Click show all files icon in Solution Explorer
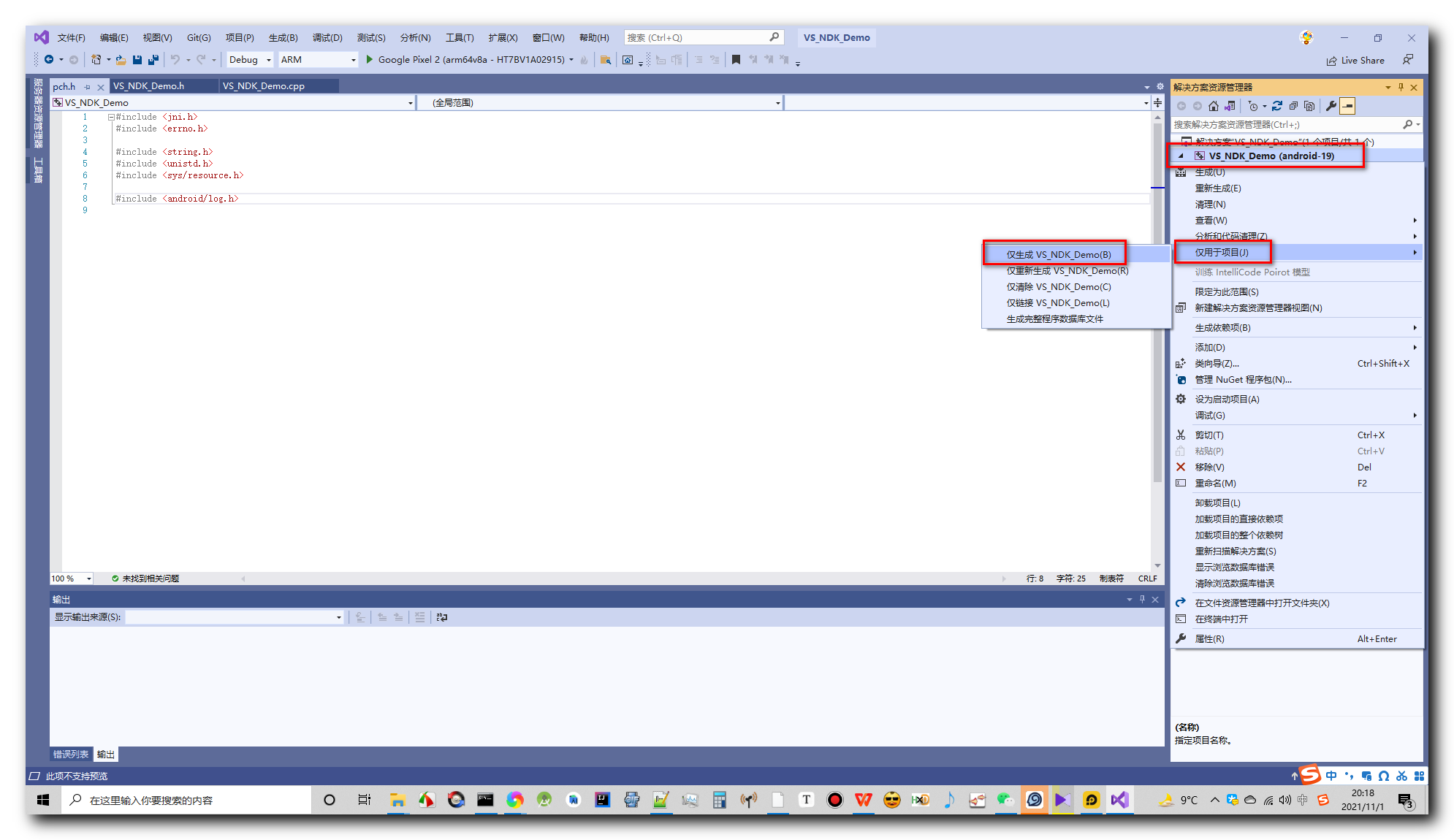This screenshot has height=840, width=1454. [1309, 106]
